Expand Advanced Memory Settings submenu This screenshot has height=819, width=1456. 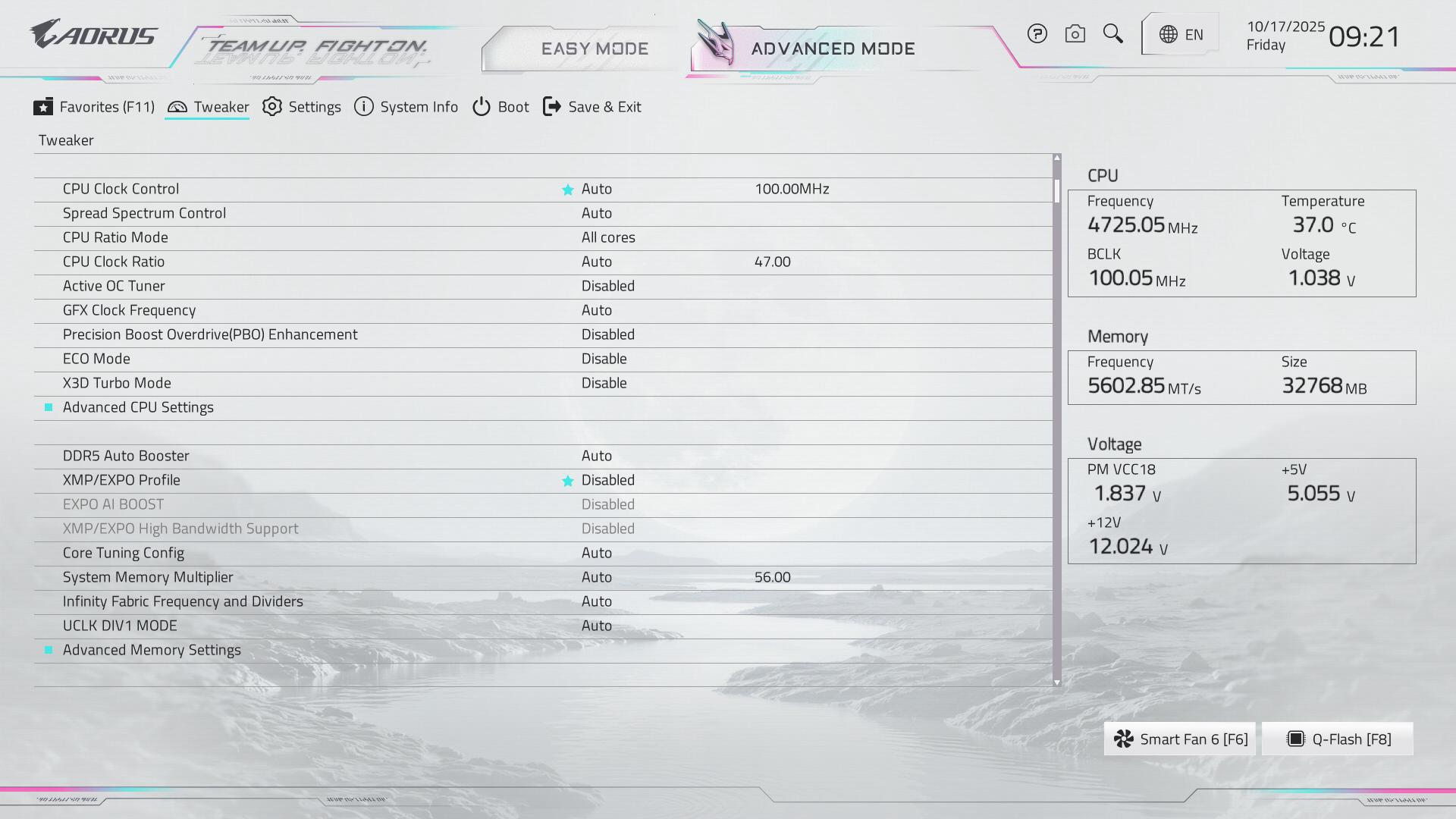(x=152, y=650)
